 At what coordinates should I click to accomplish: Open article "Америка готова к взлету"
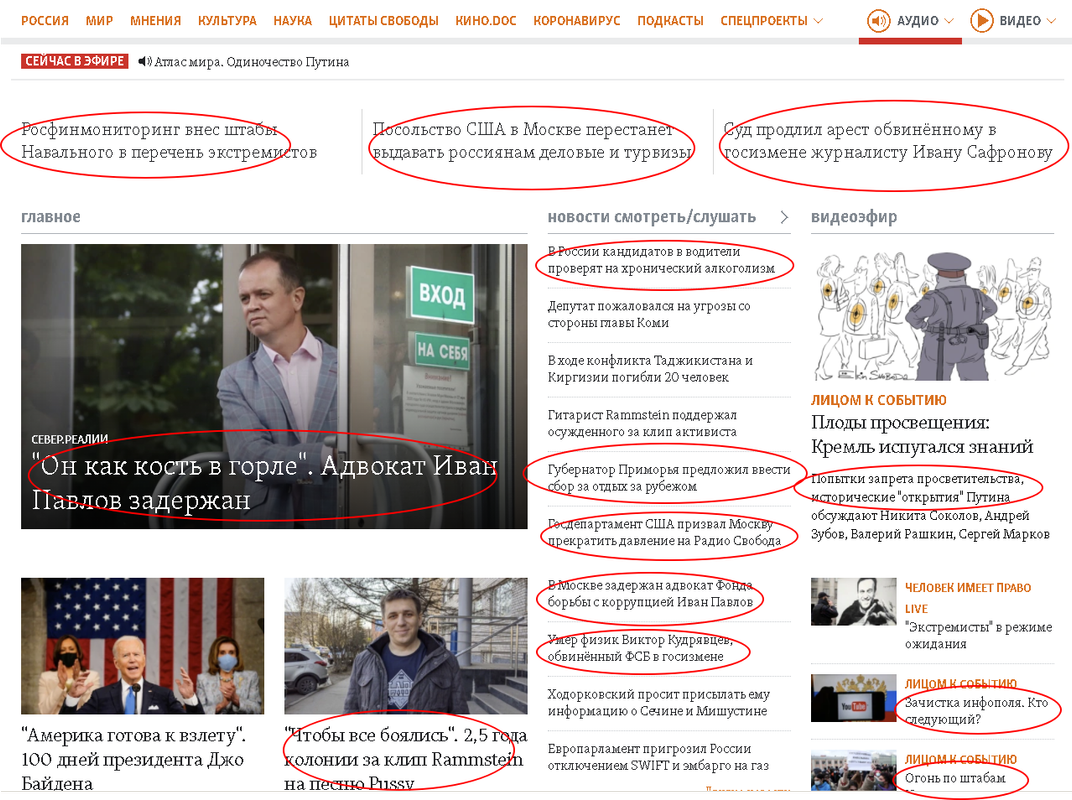pyautogui.click(x=133, y=759)
